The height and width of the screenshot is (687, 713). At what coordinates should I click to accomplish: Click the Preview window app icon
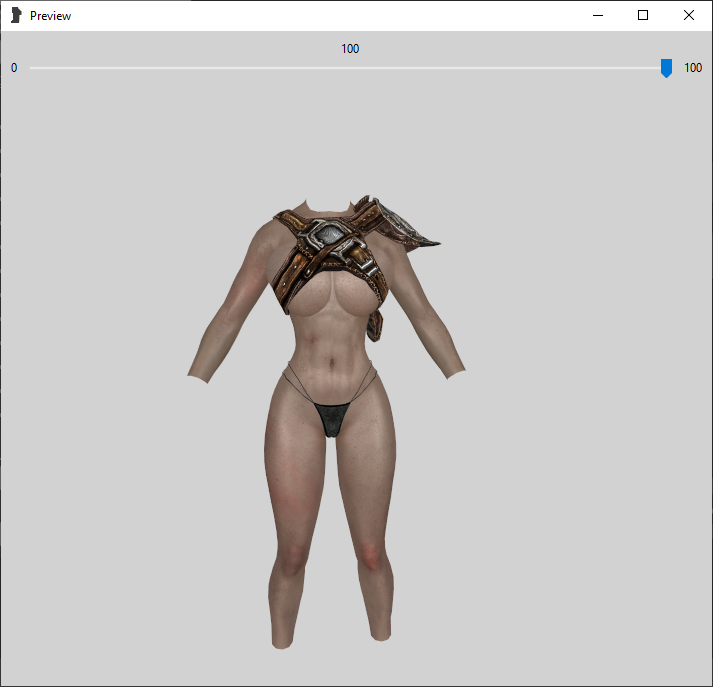(x=16, y=15)
